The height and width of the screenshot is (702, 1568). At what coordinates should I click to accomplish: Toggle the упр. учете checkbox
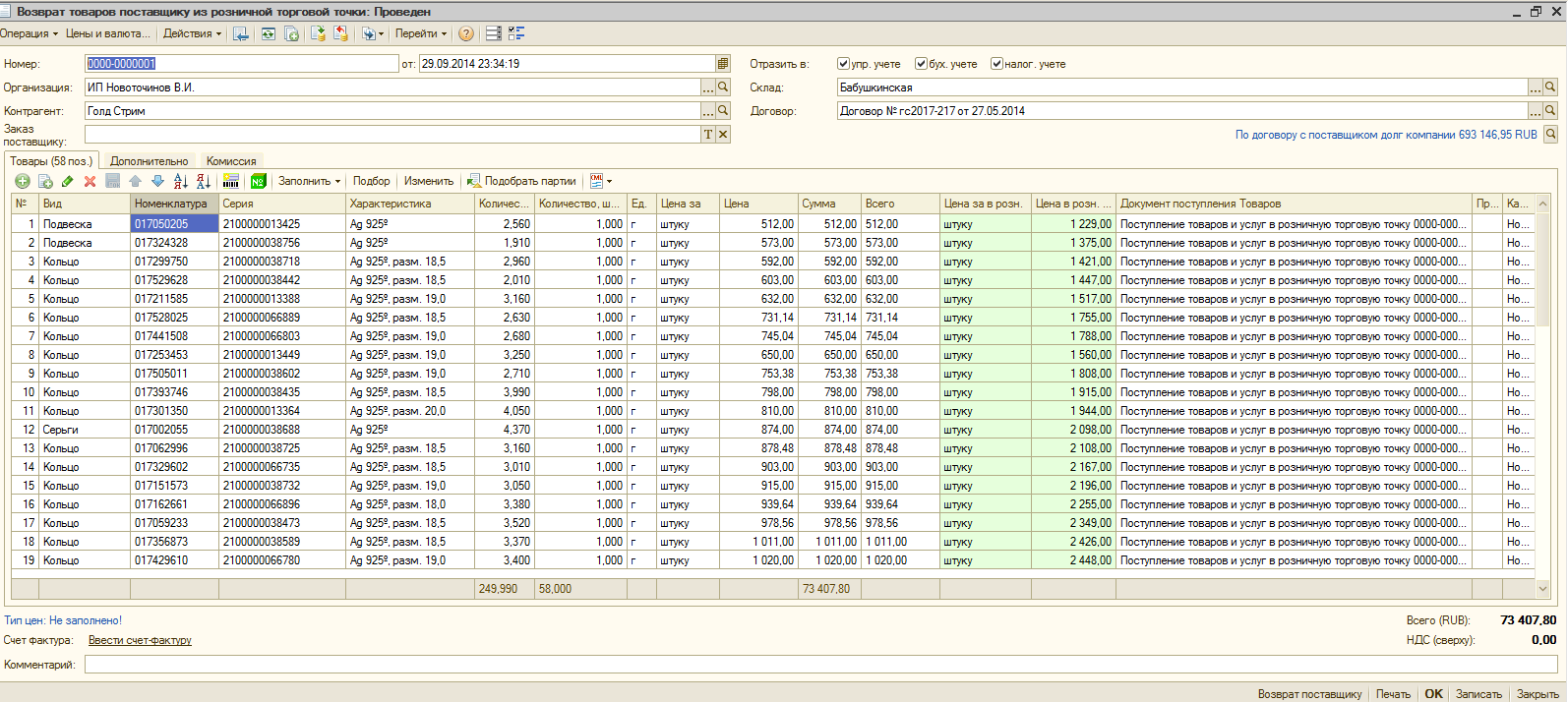(843, 64)
